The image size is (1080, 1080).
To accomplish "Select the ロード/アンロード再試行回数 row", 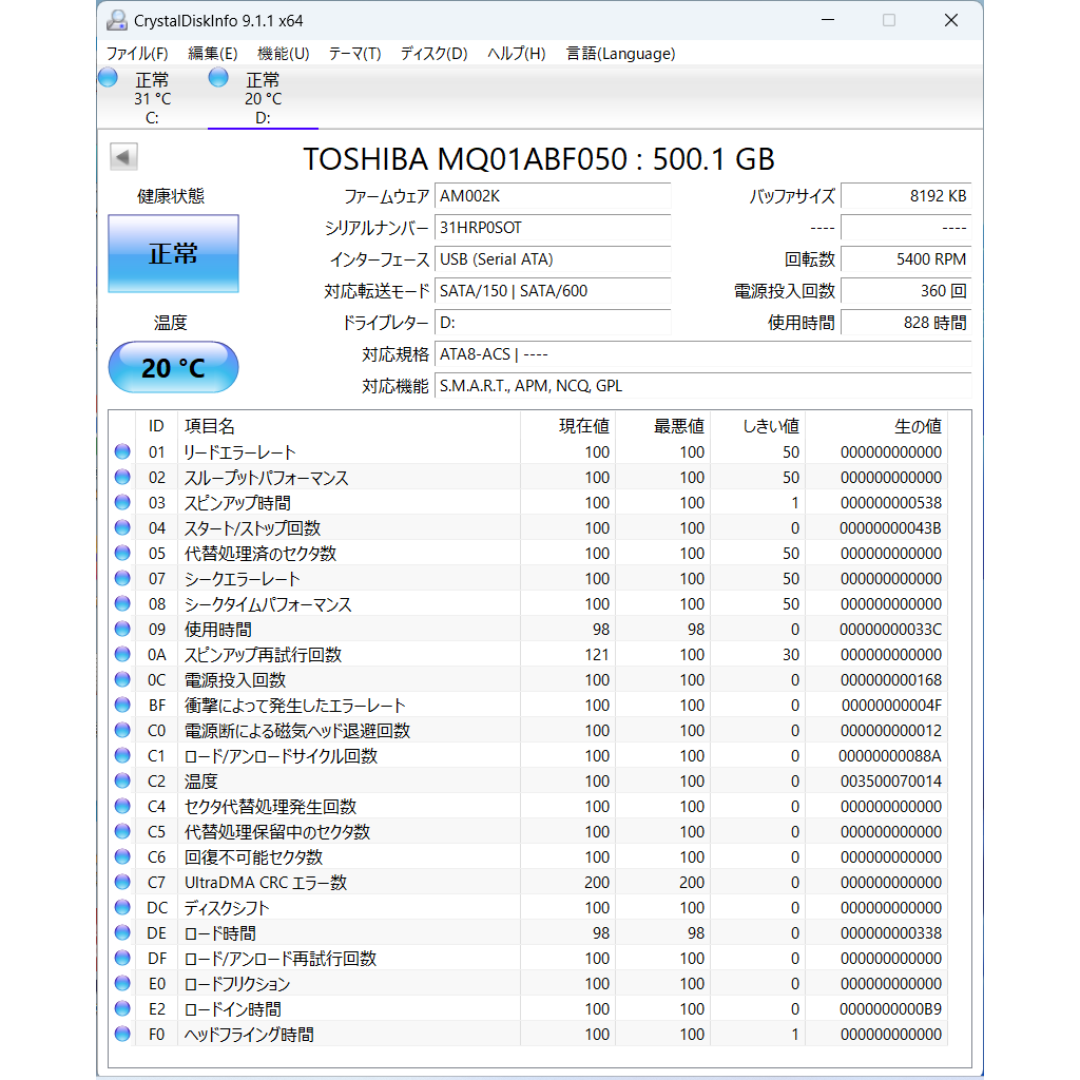I will [x=528, y=958].
